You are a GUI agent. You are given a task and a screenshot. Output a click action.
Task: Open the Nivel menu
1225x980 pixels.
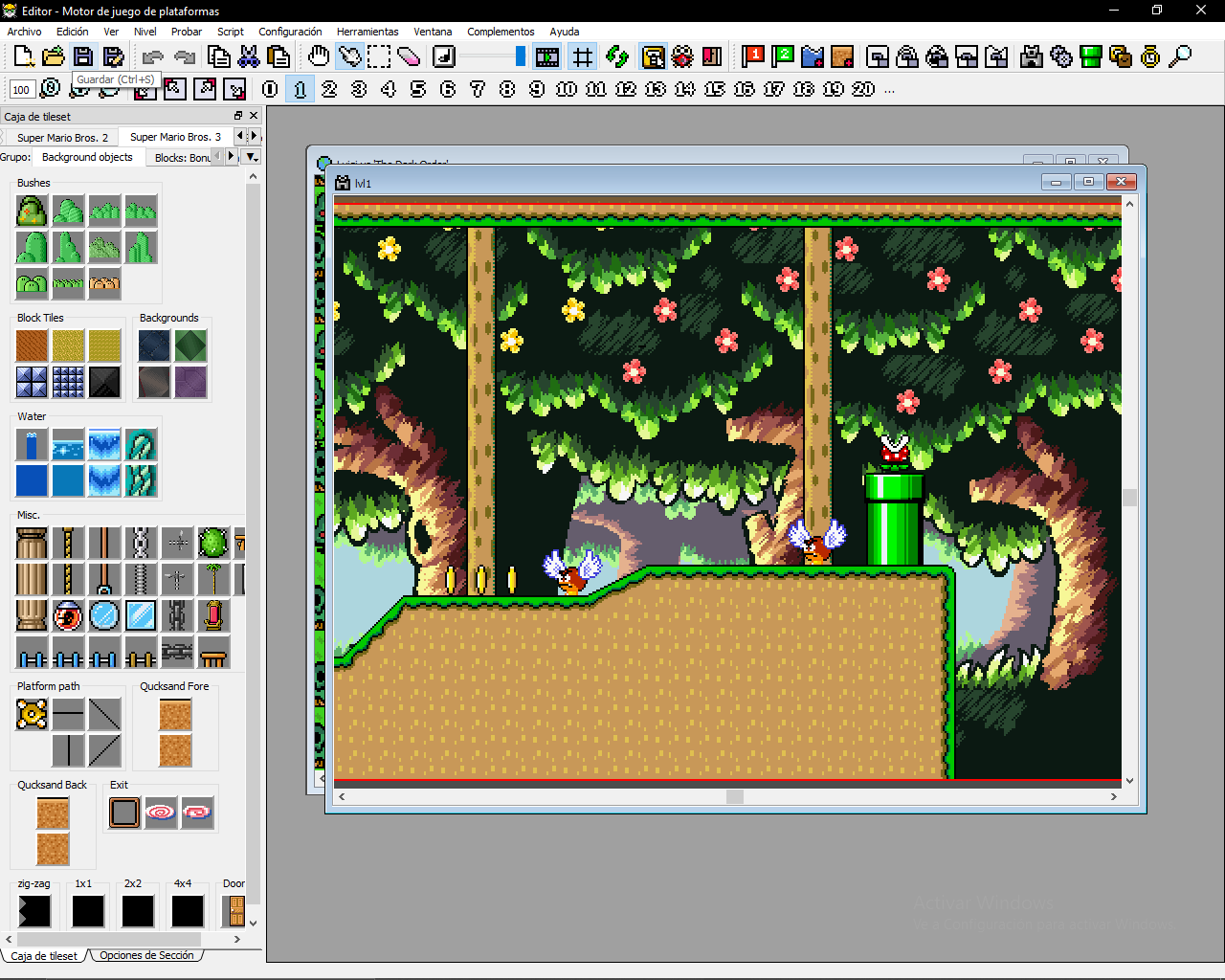(145, 32)
